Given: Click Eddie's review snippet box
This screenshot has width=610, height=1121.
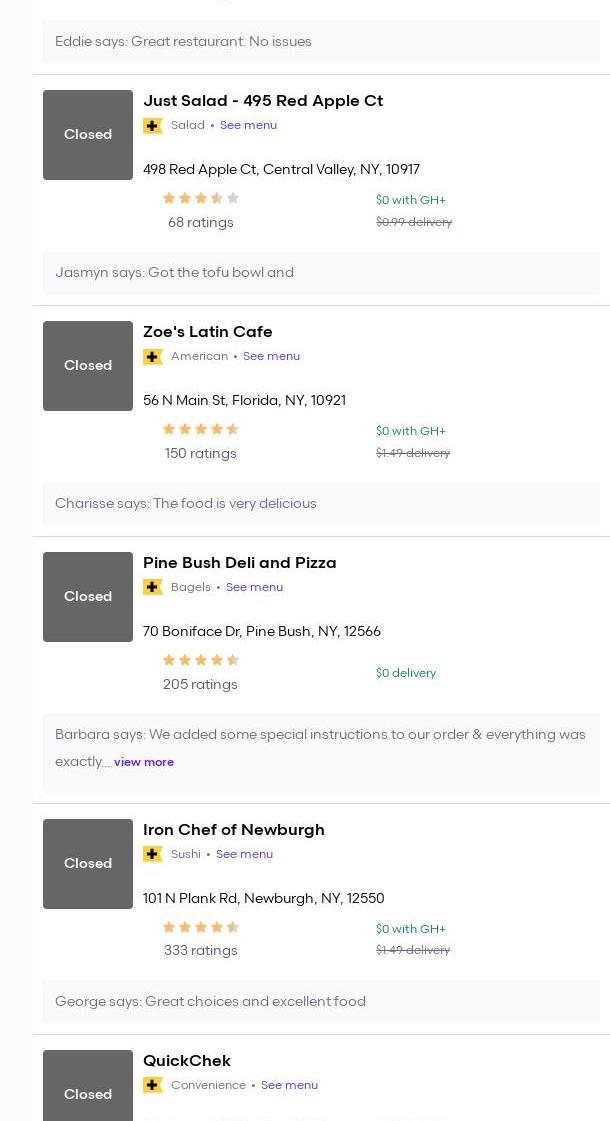Looking at the screenshot, I should [x=320, y=42].
